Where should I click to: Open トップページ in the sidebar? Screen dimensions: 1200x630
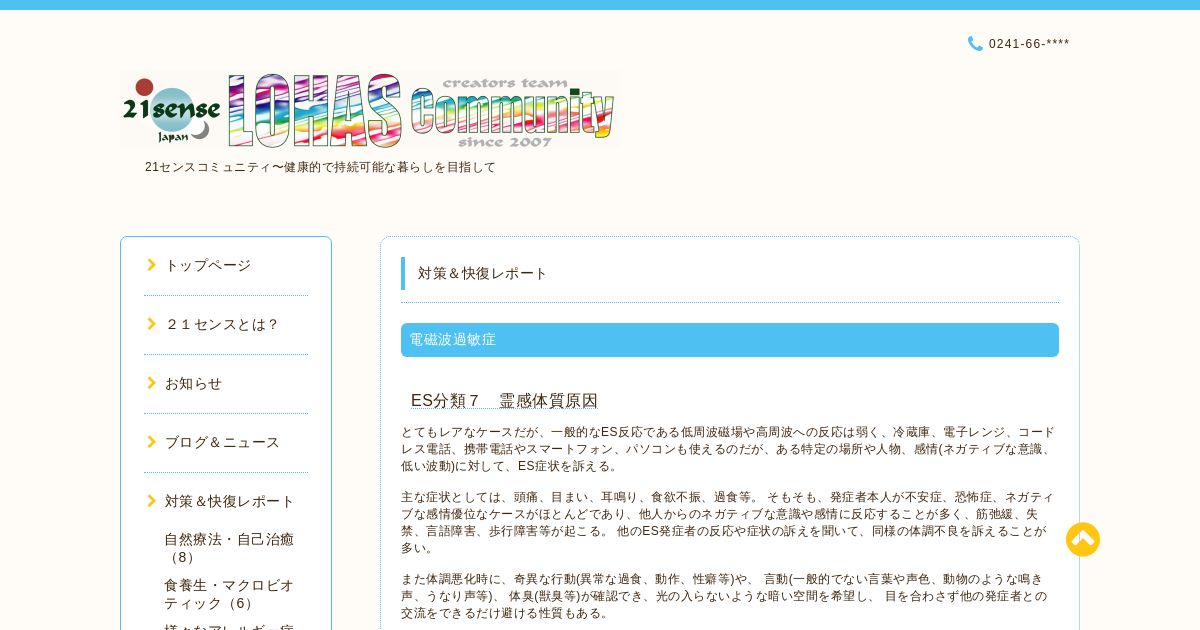click(208, 265)
